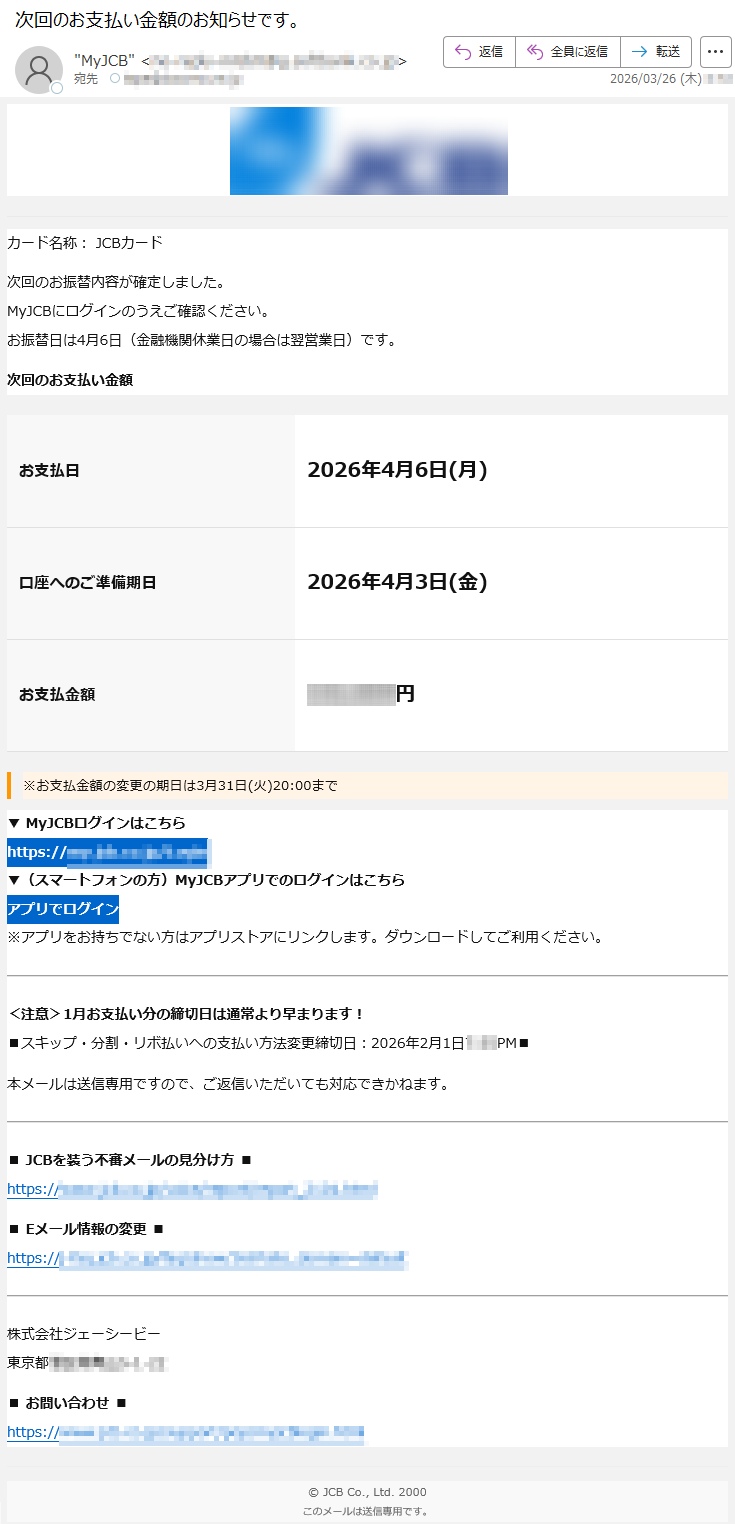Screen dimensions: 735x1524
Task: Click the presence status dot on avatar
Action: click(x=57, y=89)
